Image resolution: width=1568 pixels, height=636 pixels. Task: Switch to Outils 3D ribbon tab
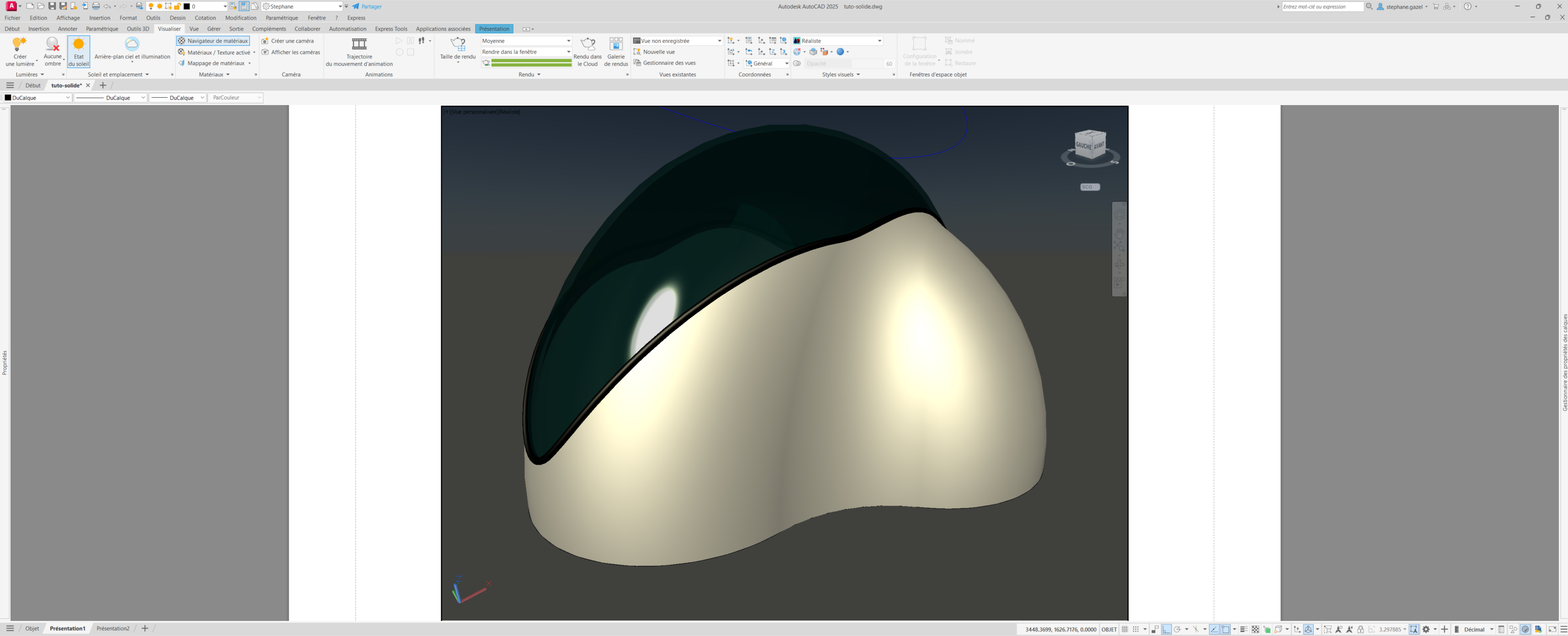coord(138,29)
